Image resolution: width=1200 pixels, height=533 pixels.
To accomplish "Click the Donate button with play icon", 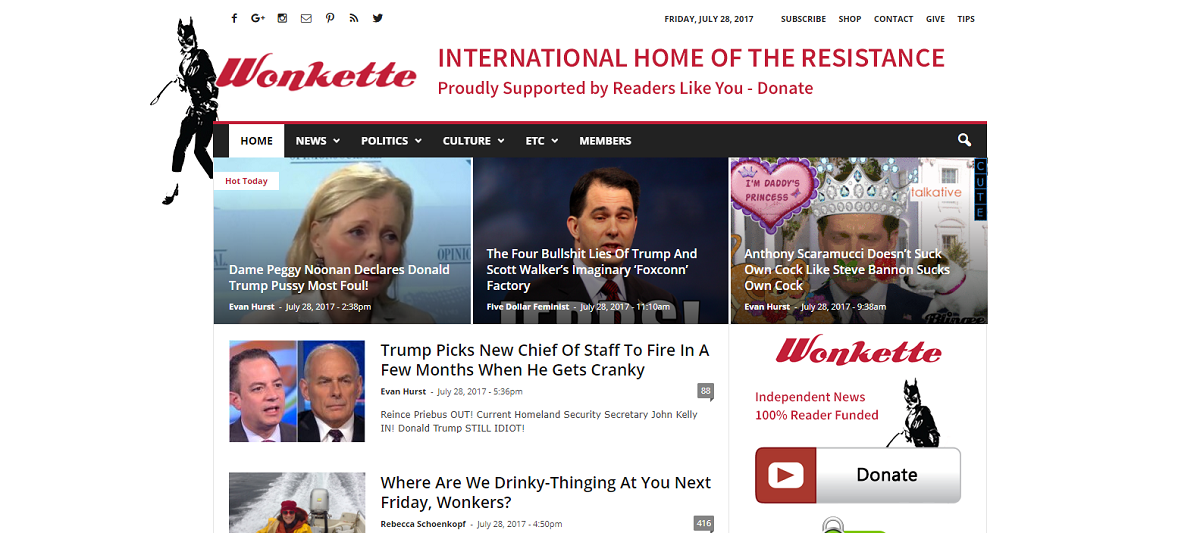I will point(858,475).
